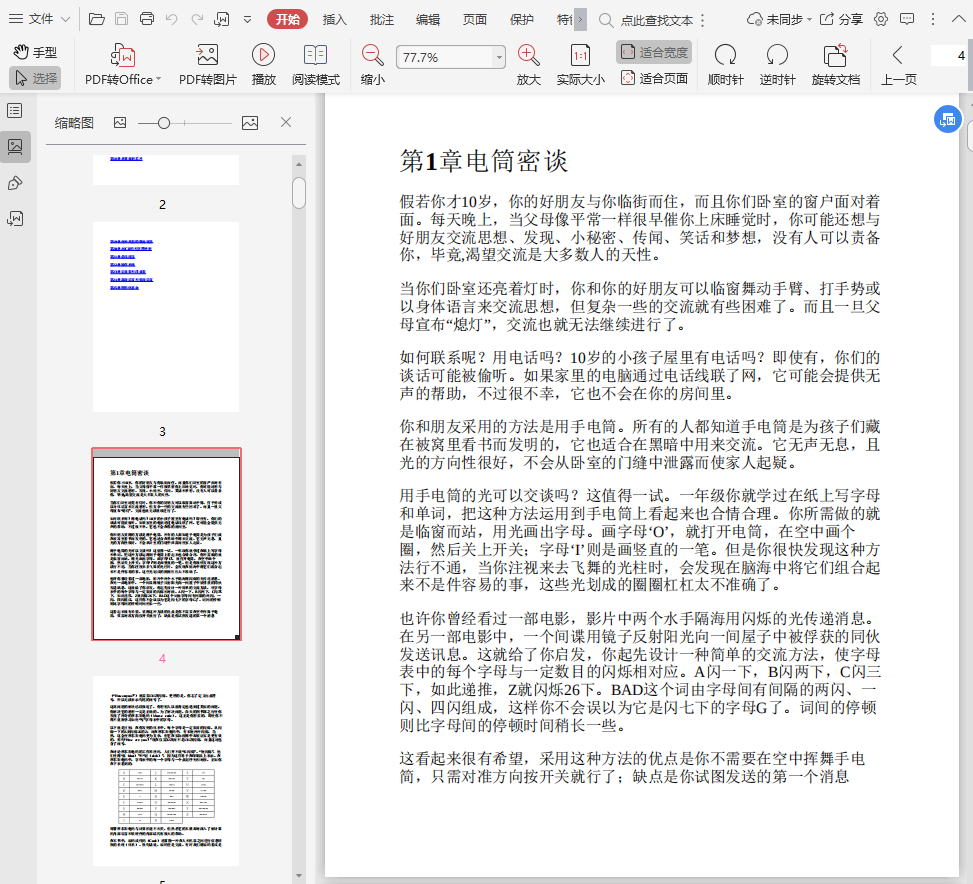The image size is (973, 884).
Task: Expand more ribbon tabs chevron
Action: tap(580, 19)
